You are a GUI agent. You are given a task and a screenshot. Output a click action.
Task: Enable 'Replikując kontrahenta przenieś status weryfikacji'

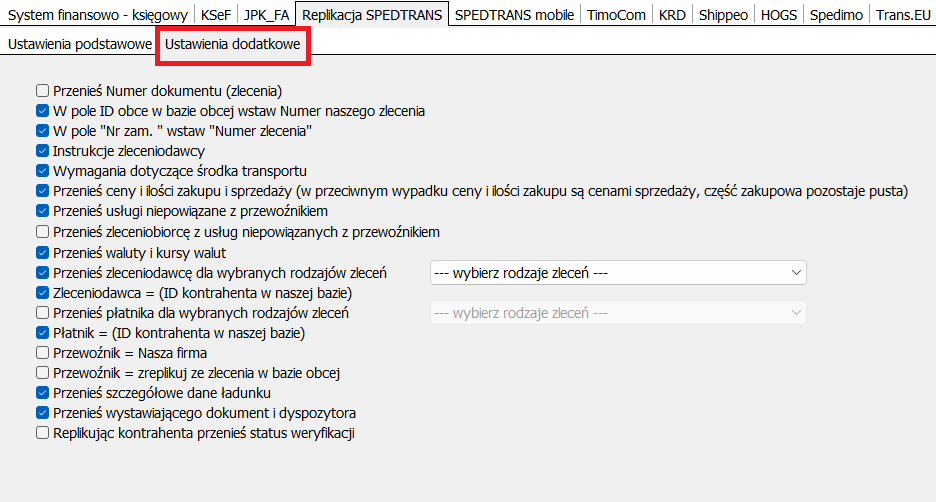43,433
